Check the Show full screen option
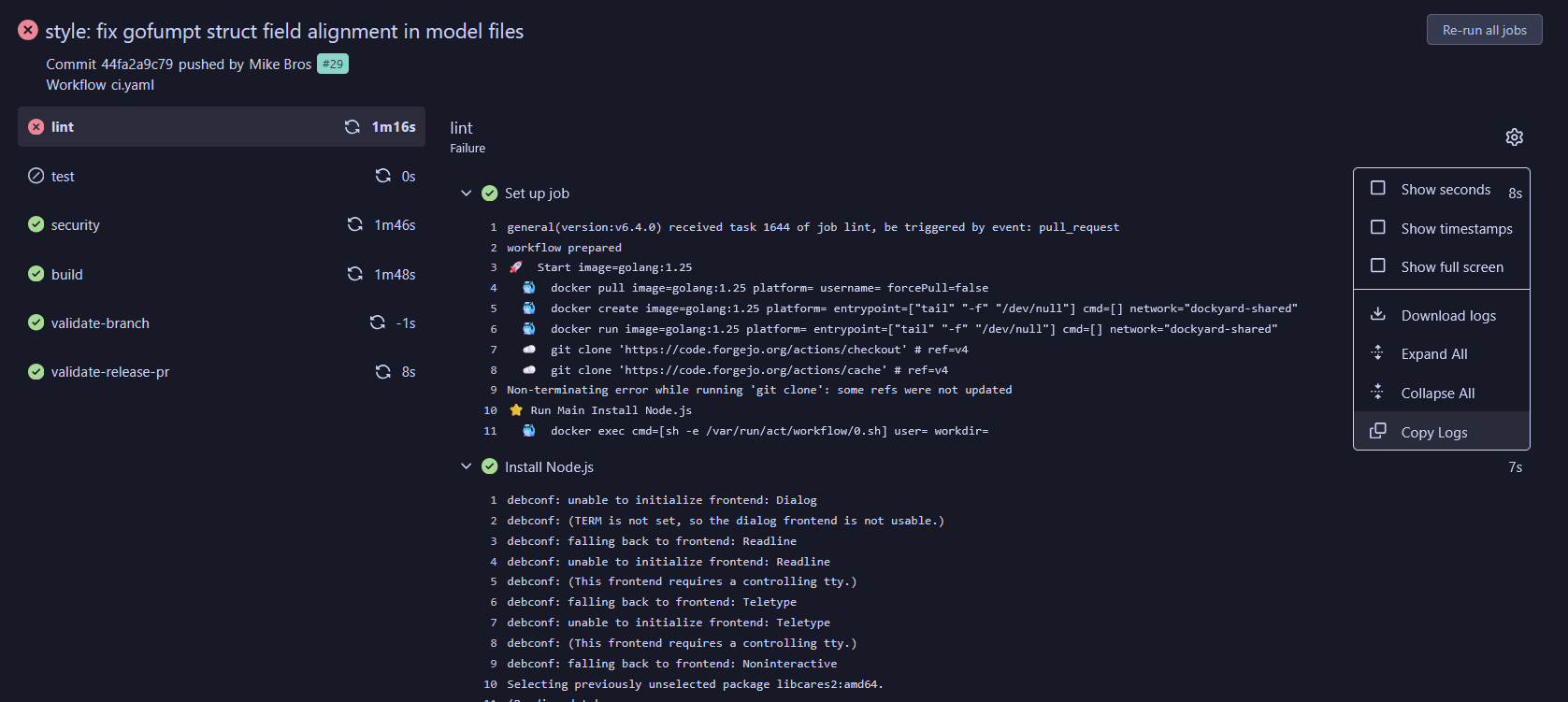This screenshot has height=702, width=1568. tap(1378, 266)
